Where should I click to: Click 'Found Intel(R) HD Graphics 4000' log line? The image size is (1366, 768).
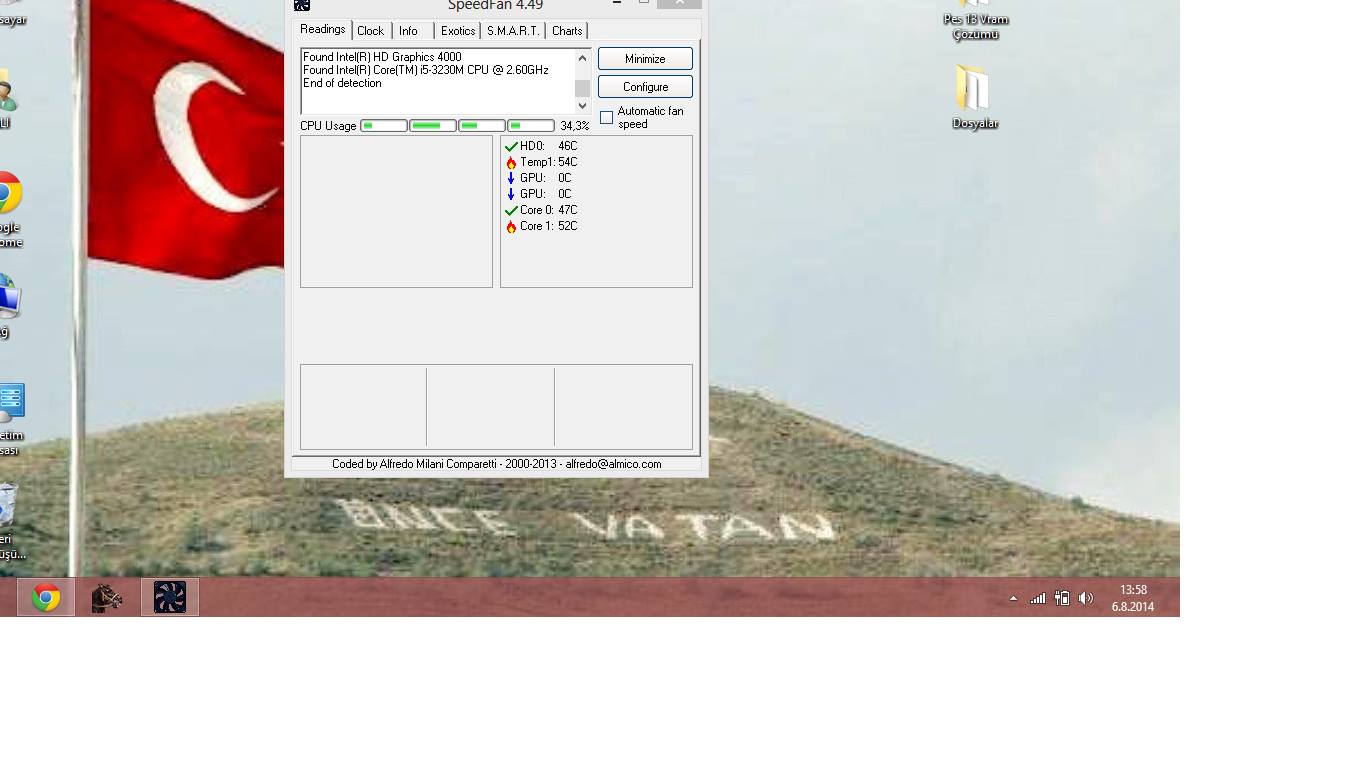[383, 57]
